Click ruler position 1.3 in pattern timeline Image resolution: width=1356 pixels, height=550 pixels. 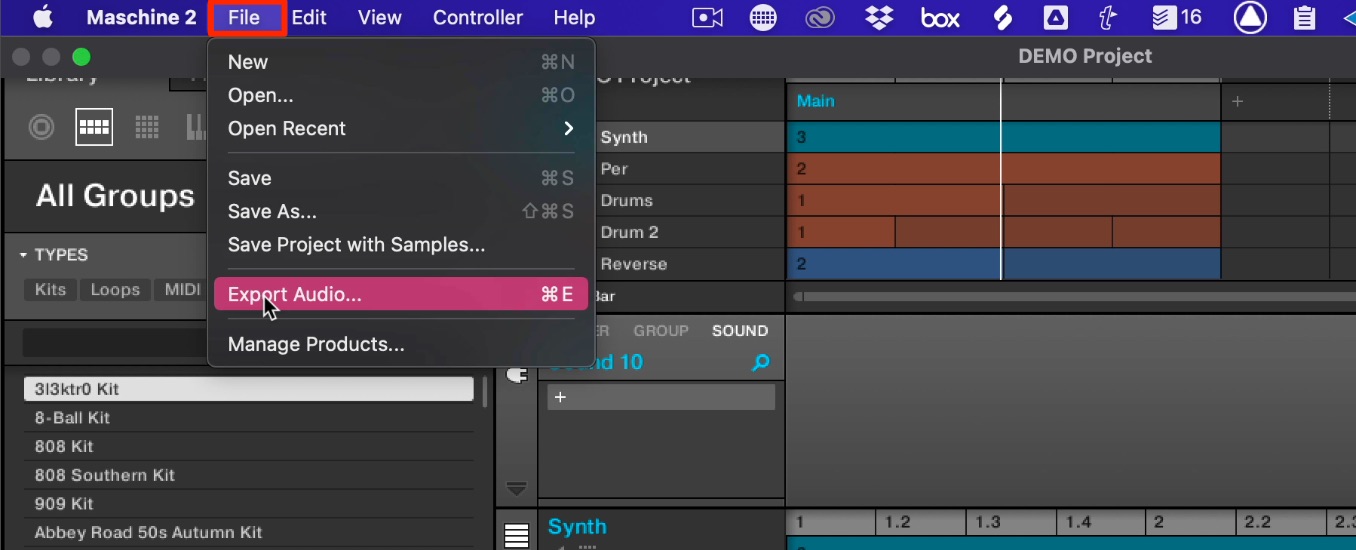(x=988, y=523)
